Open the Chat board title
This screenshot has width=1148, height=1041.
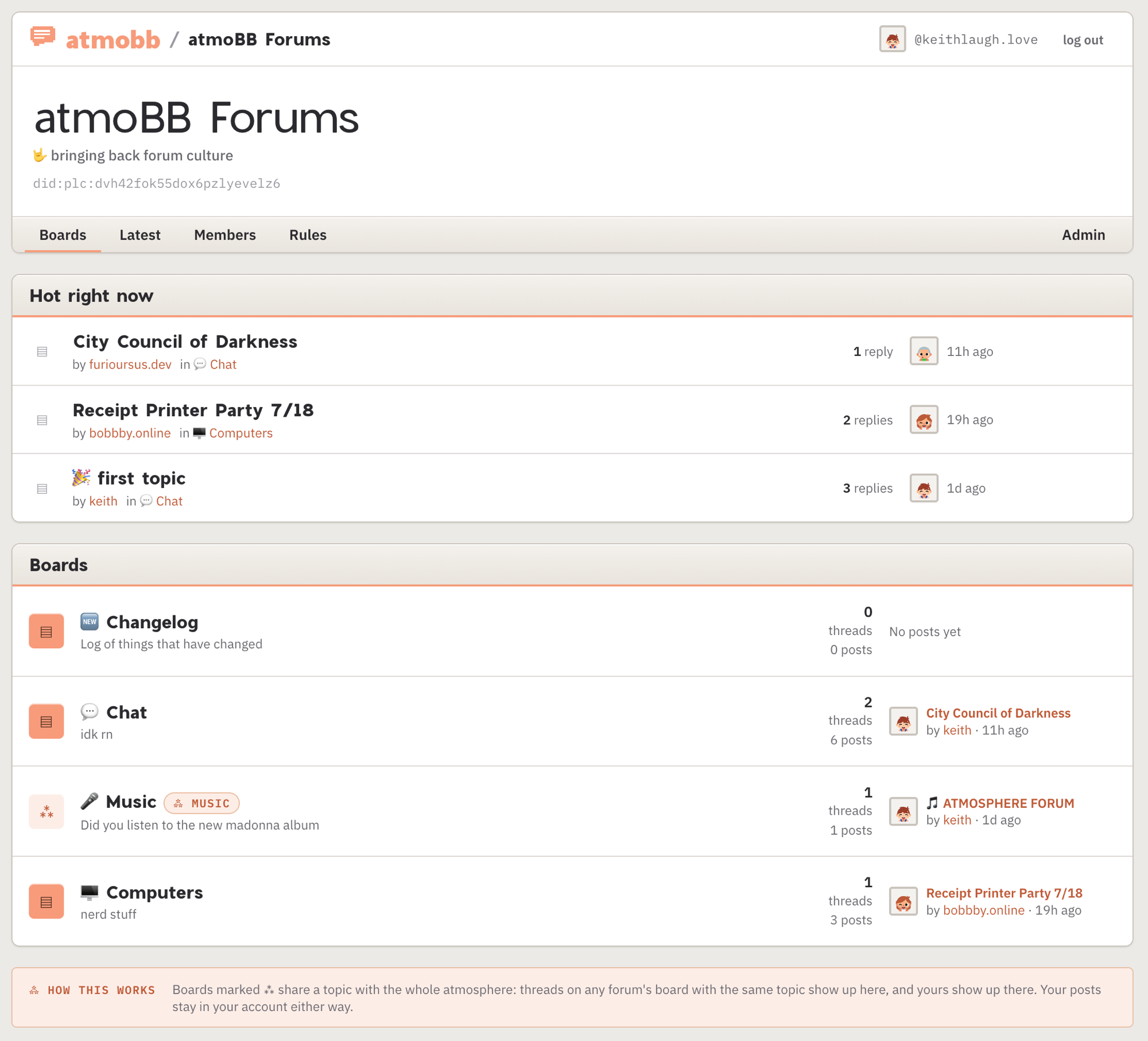[x=127, y=713]
